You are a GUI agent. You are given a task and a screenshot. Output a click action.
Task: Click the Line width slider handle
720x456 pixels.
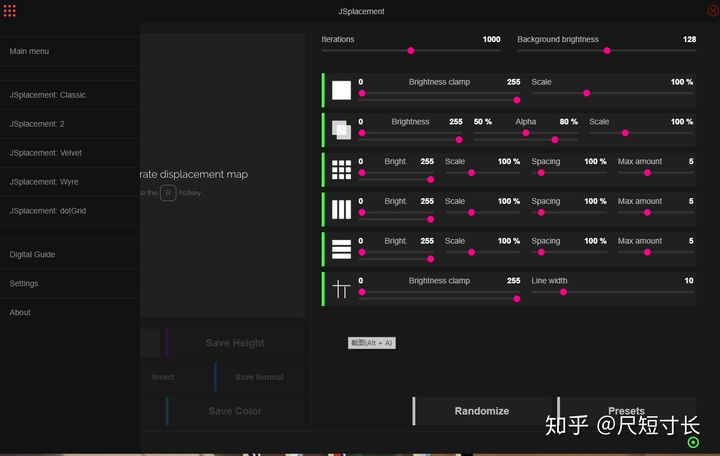click(x=563, y=292)
